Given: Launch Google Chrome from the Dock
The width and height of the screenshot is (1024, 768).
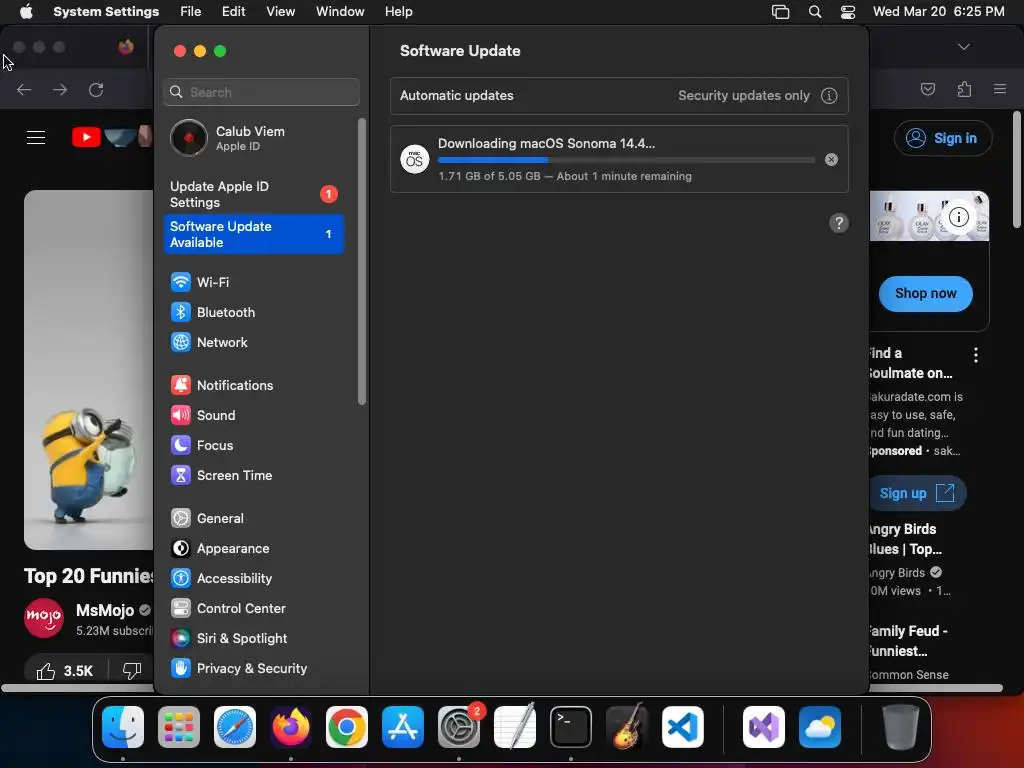Looking at the screenshot, I should click(347, 727).
